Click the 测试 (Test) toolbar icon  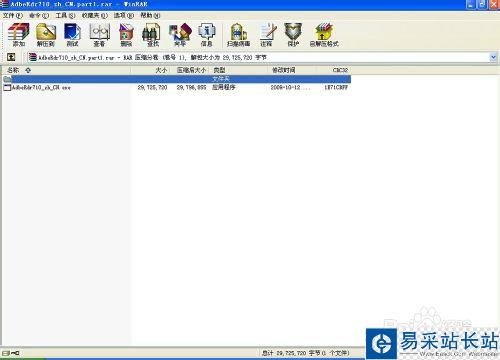click(x=72, y=35)
